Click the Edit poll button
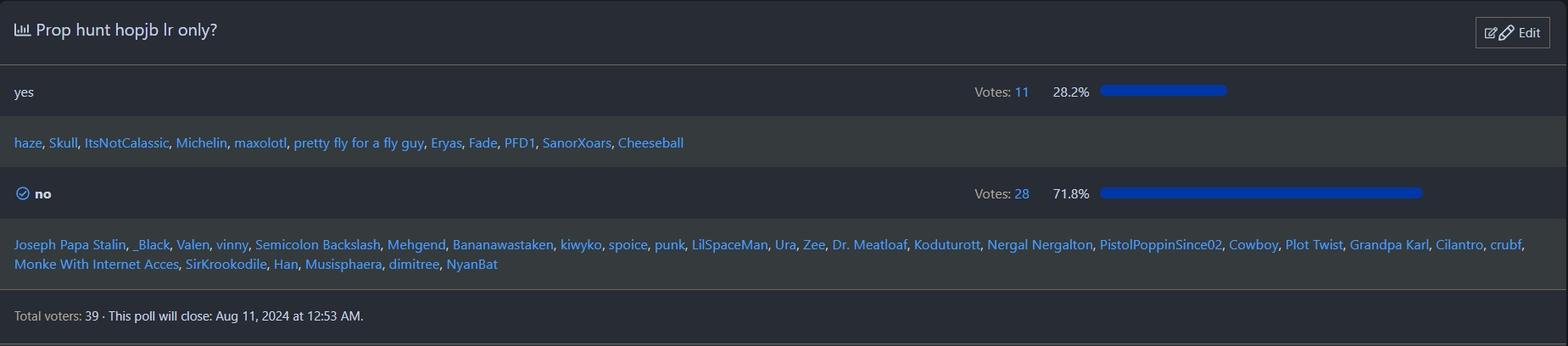Image resolution: width=1568 pixels, height=346 pixels. [x=1512, y=33]
